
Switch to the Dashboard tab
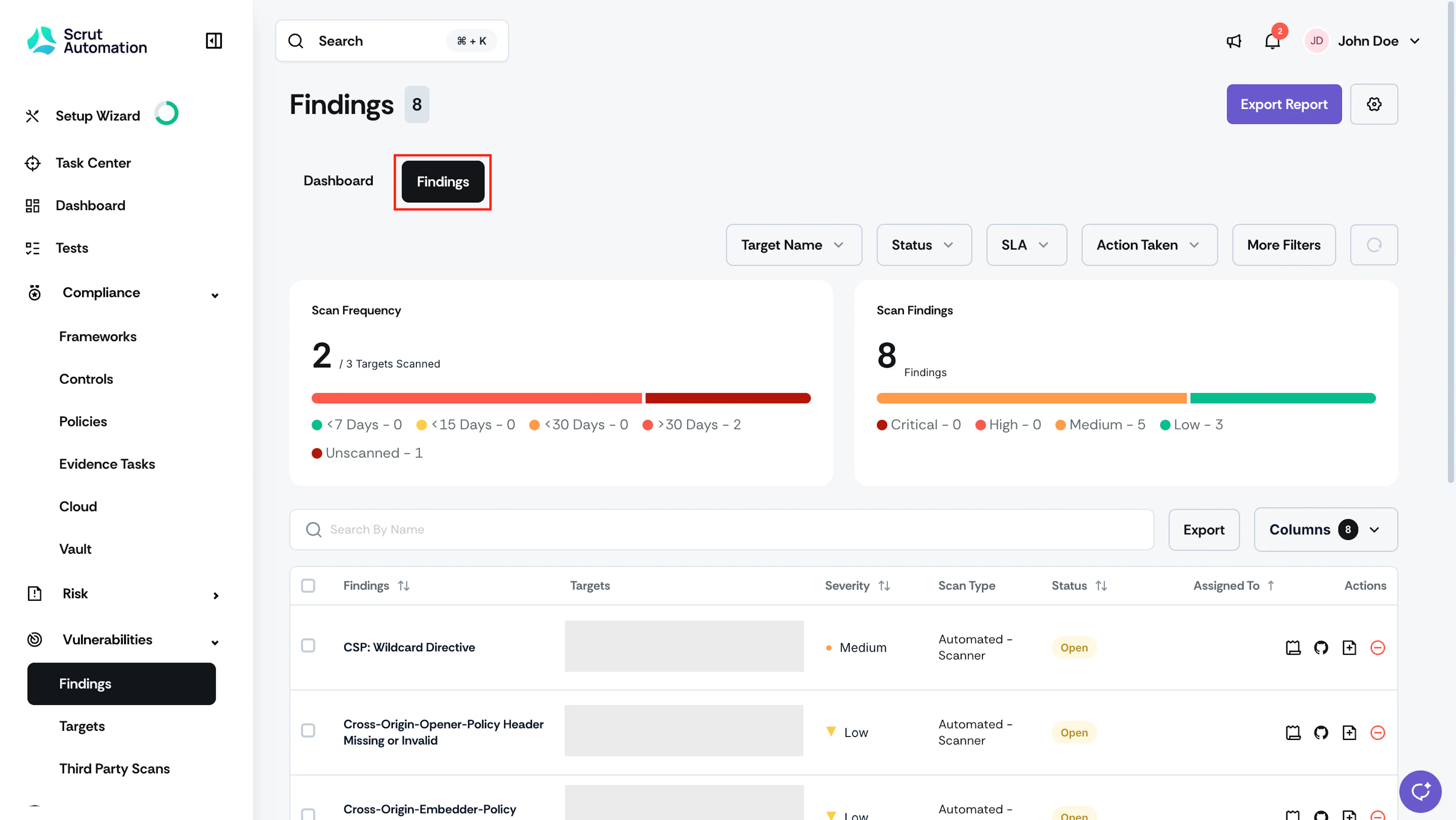(x=338, y=181)
